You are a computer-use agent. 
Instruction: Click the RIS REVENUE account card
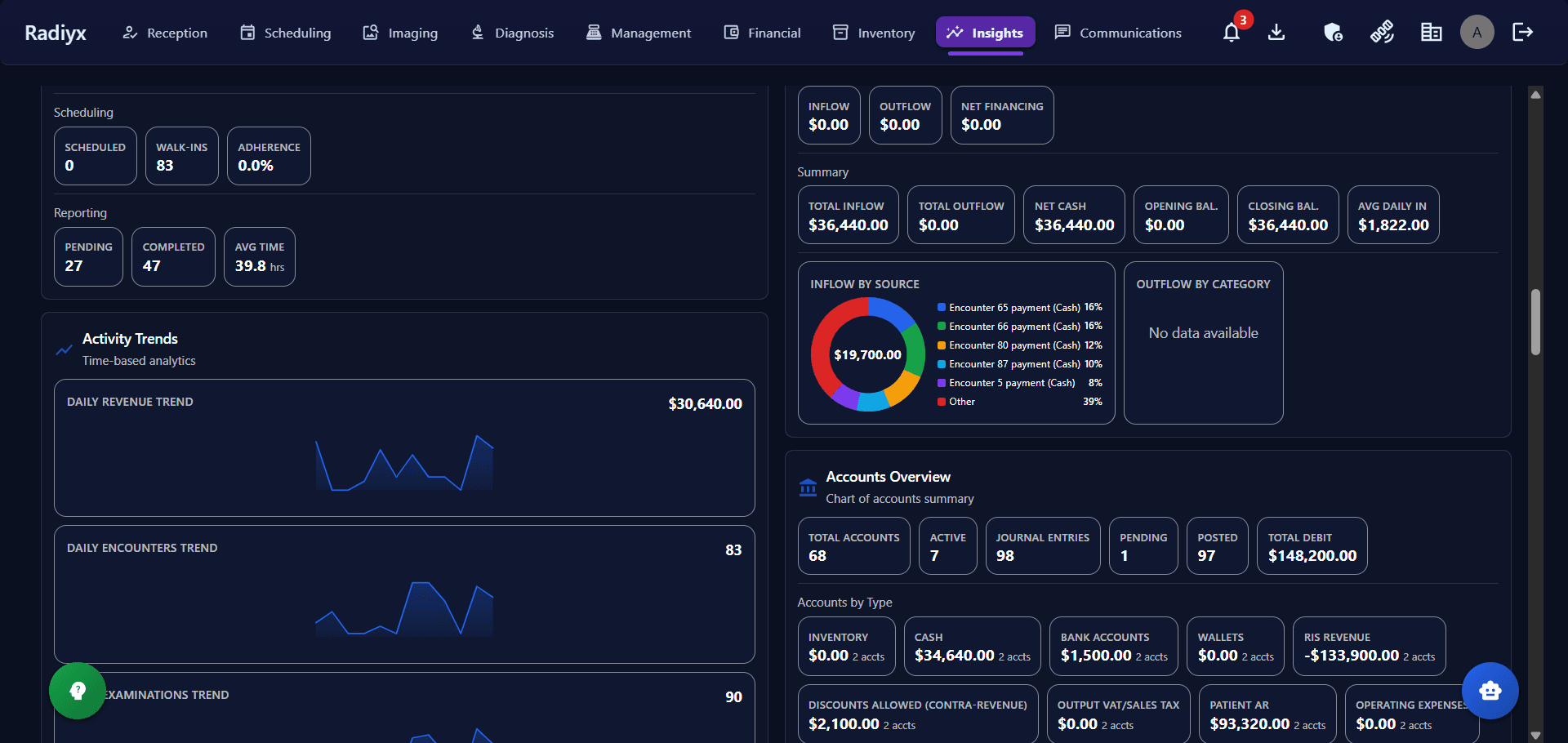point(1370,646)
